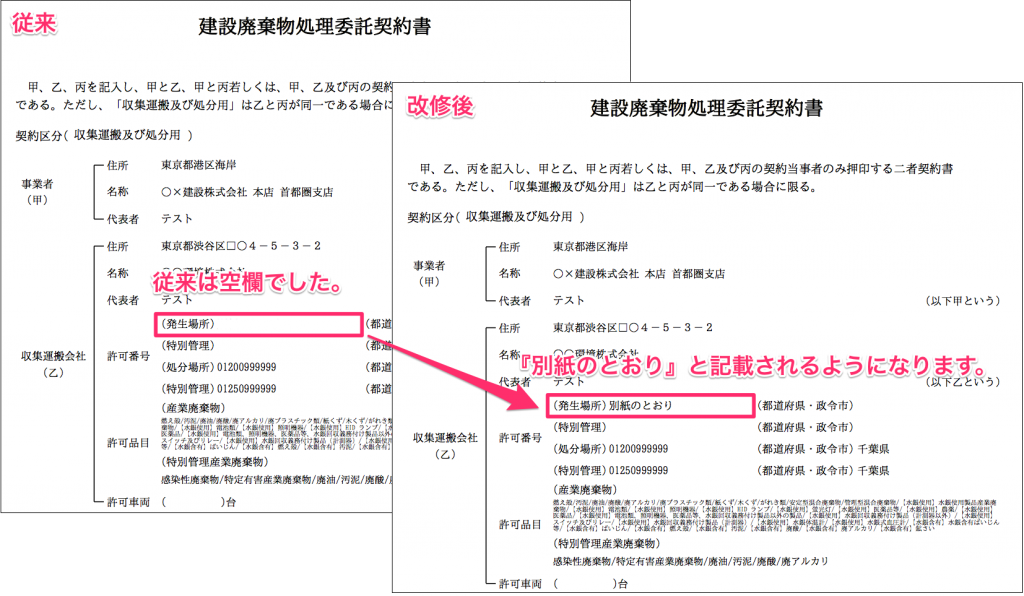The height and width of the screenshot is (596, 1024).
Task: Click 処分場所 number 01200999999 in 改修後 document
Action: tap(610, 451)
